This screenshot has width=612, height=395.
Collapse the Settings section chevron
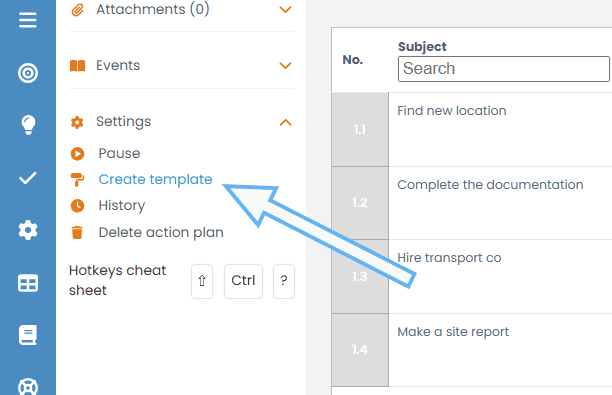click(x=285, y=123)
